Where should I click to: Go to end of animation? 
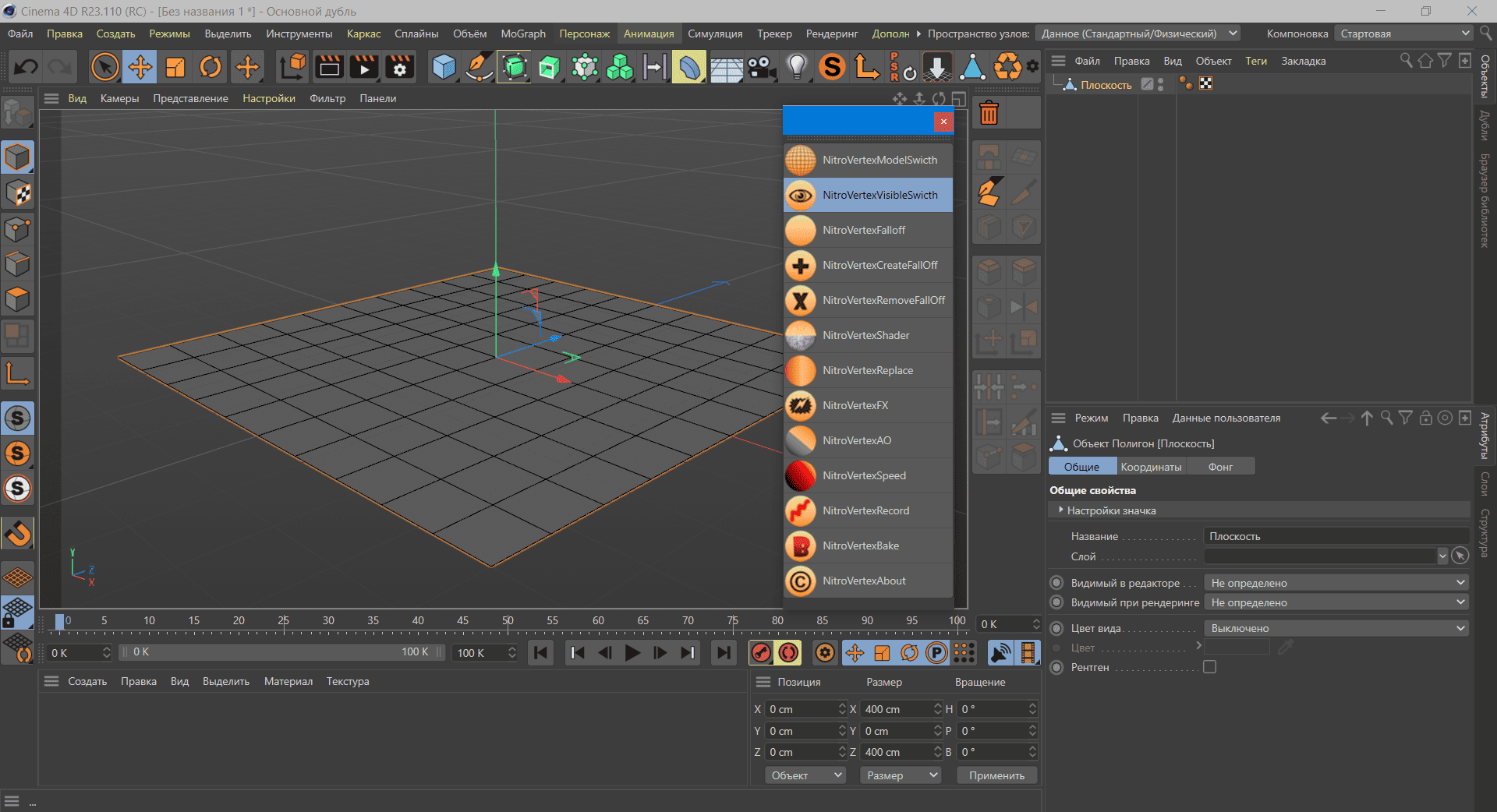coord(724,653)
